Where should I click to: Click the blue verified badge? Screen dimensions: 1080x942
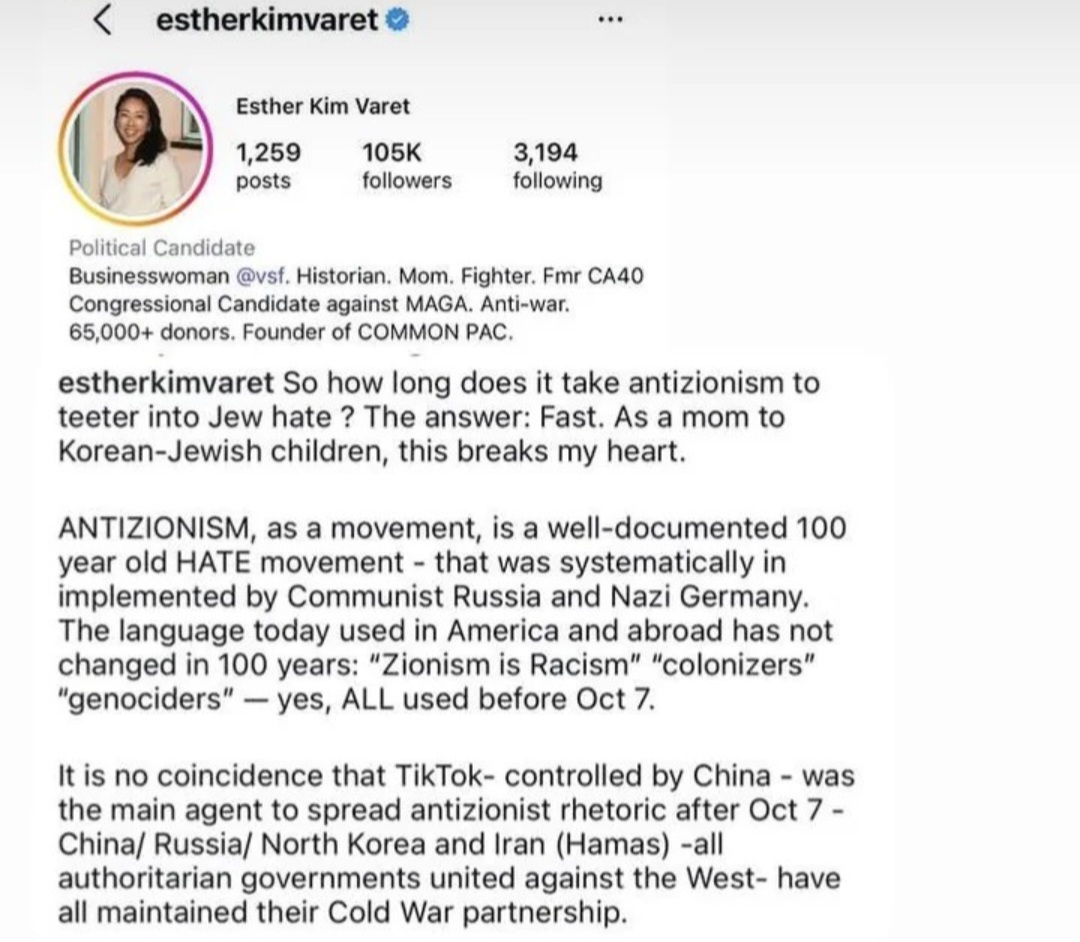coord(397,20)
